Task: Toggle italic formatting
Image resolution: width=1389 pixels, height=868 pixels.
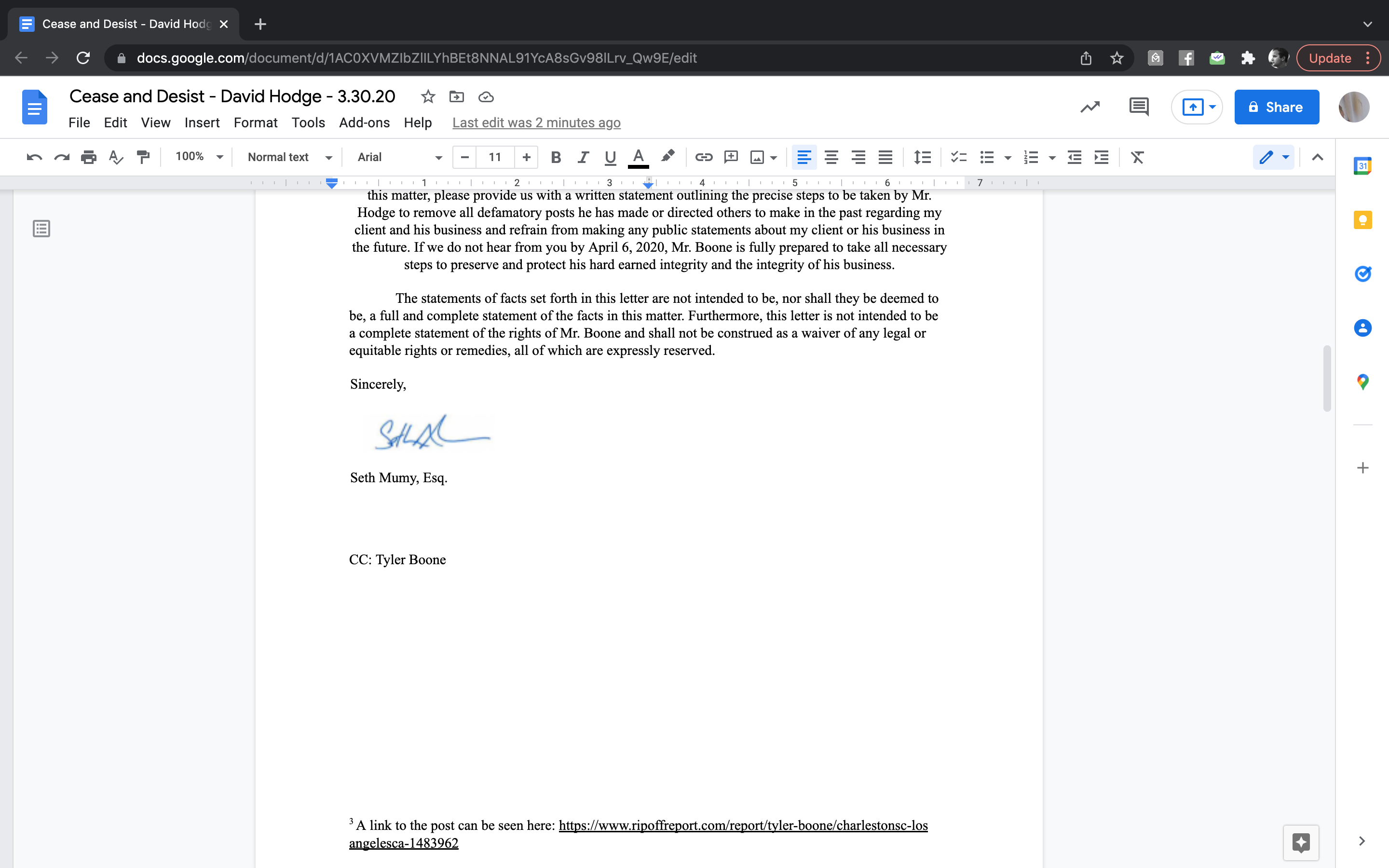Action: point(583,157)
